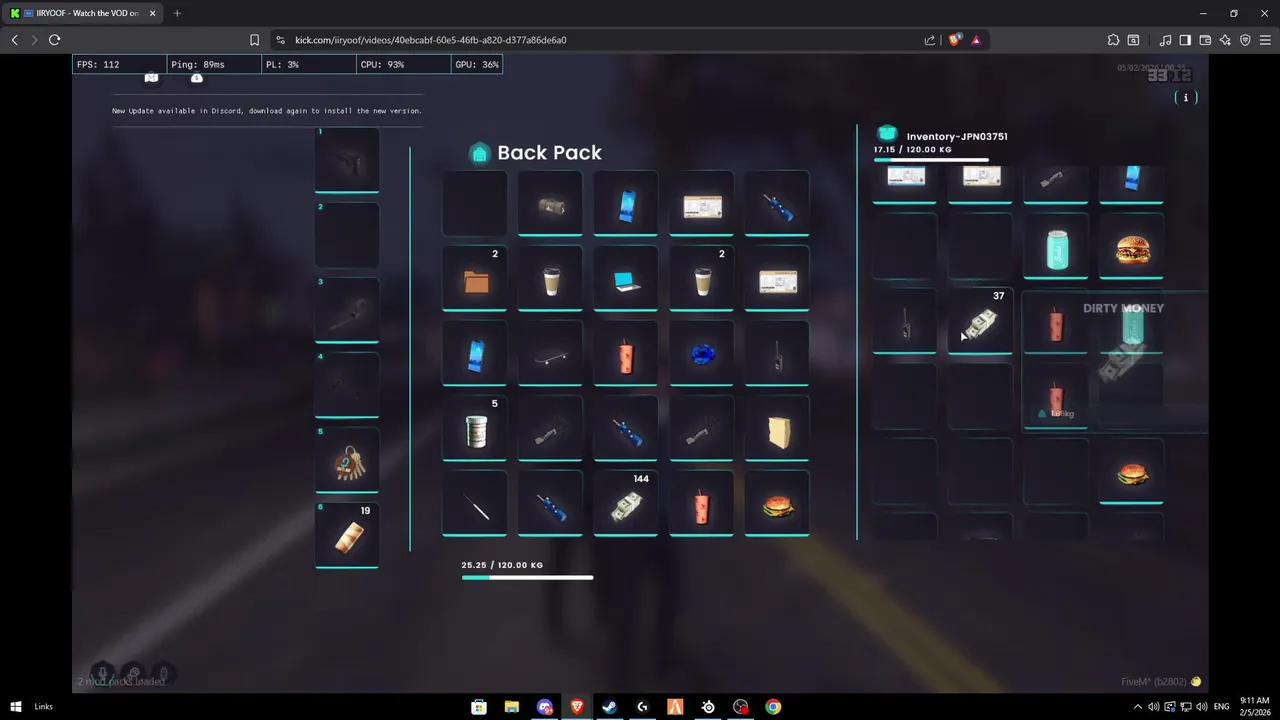Click the pistol in hotbar slot 1

point(347,160)
